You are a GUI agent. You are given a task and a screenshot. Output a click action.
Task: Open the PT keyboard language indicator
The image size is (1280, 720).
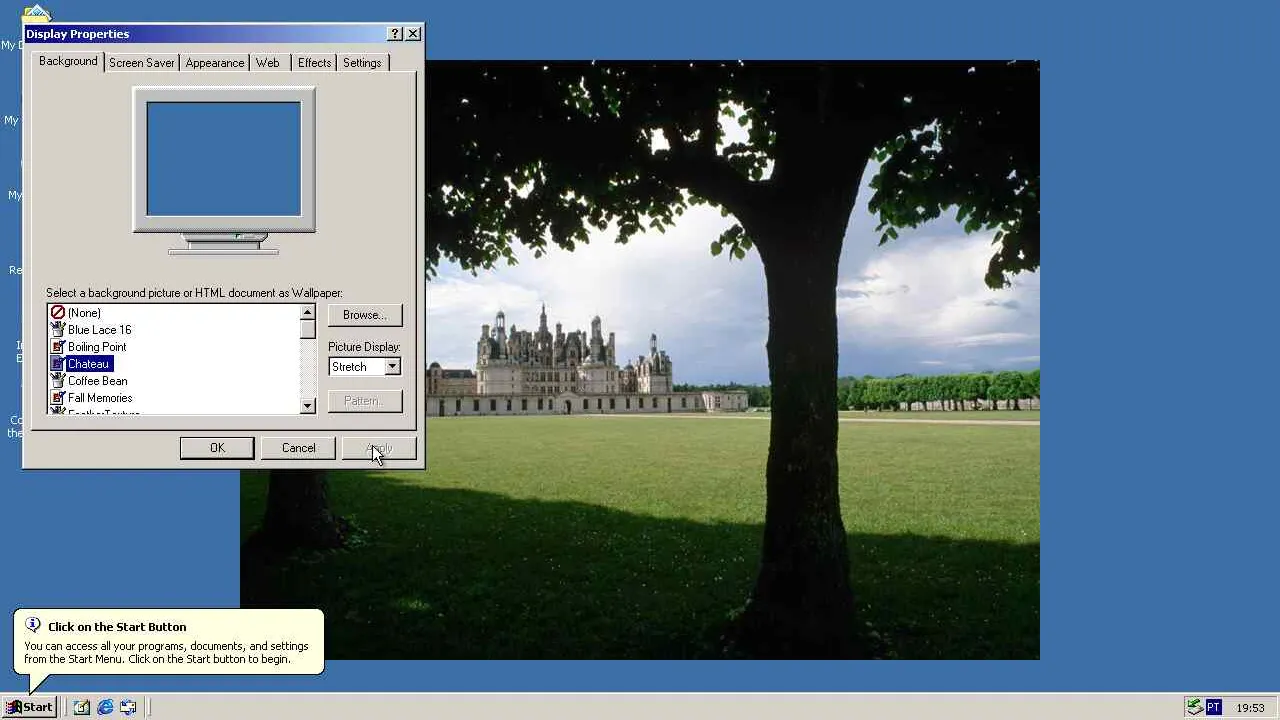click(x=1213, y=707)
